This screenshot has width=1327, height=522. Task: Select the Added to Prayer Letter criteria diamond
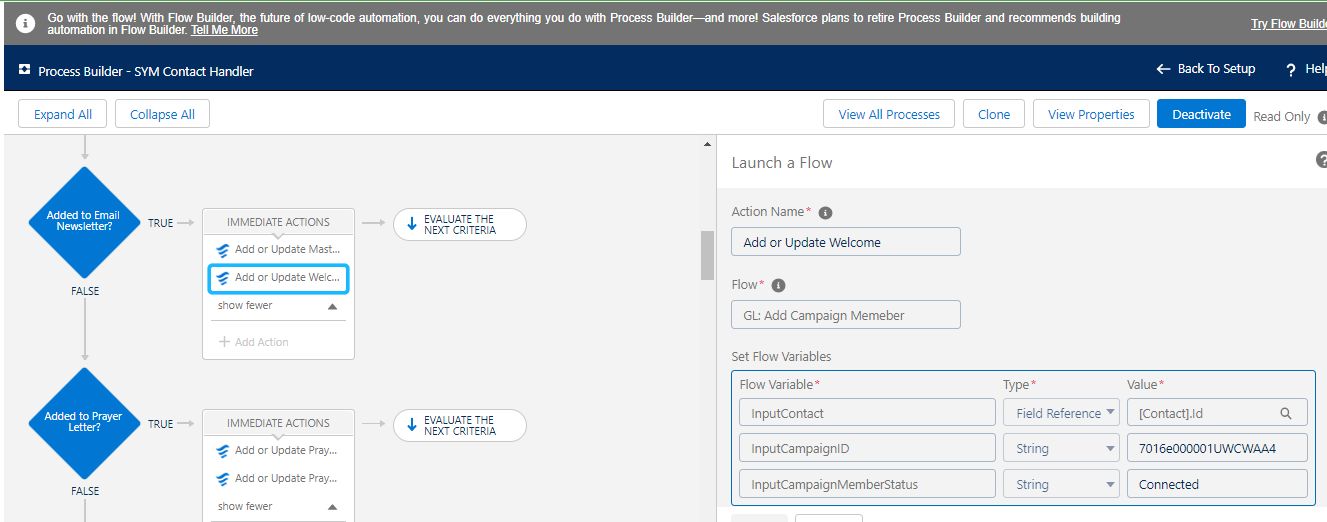pos(84,423)
